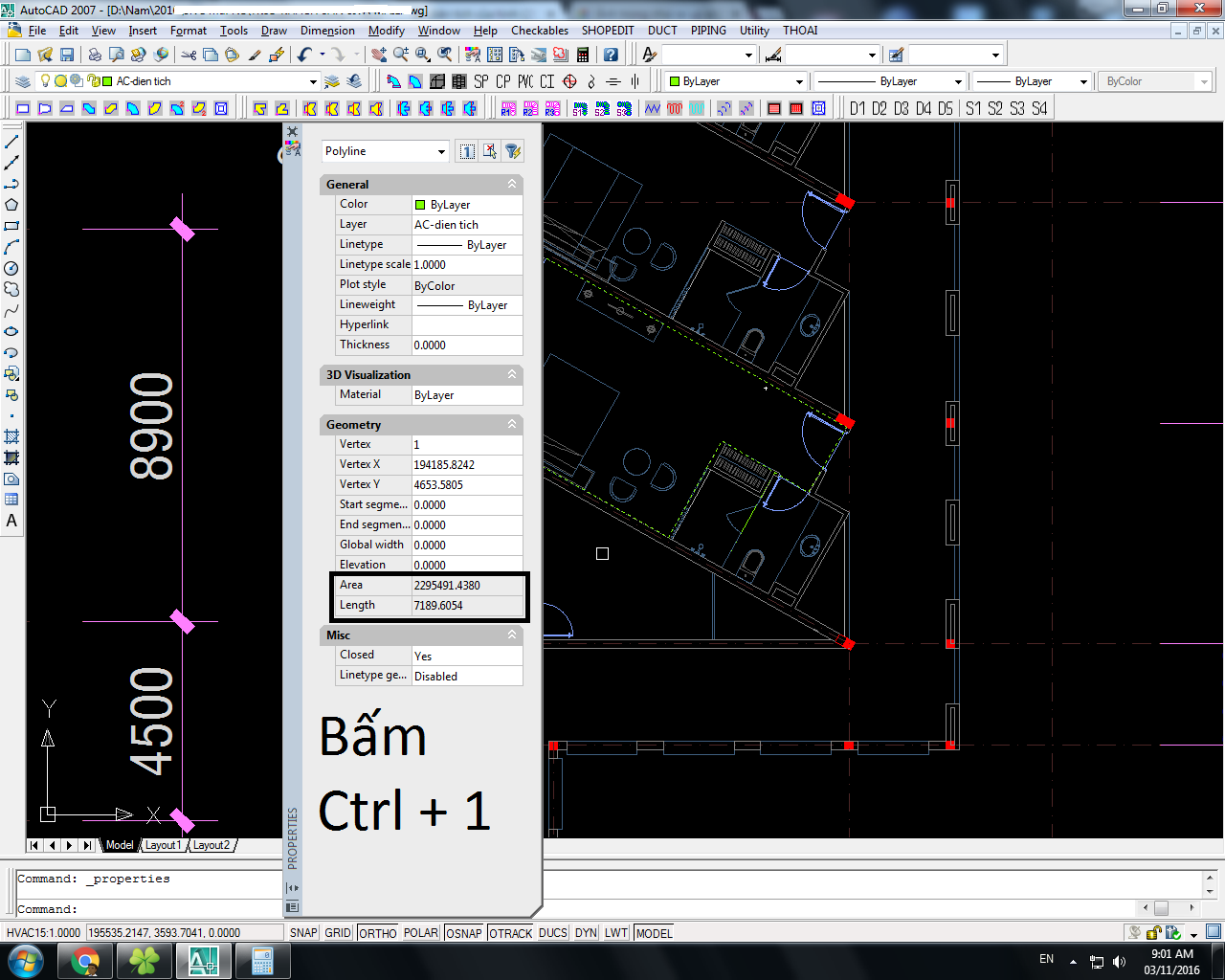1225x980 pixels.
Task: Toggle OSNAP in status bar
Action: [x=464, y=933]
